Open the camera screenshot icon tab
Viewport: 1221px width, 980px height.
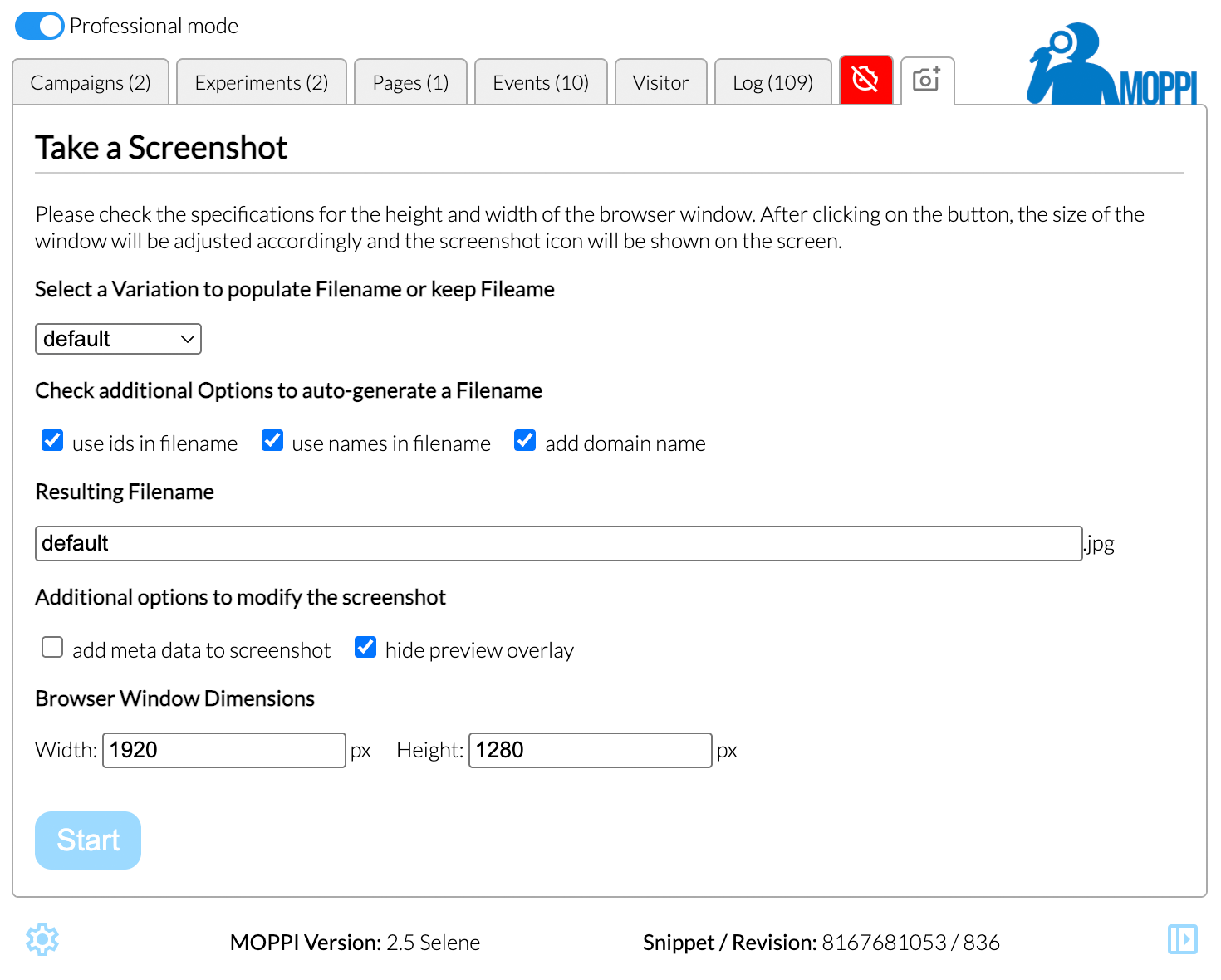click(x=927, y=81)
